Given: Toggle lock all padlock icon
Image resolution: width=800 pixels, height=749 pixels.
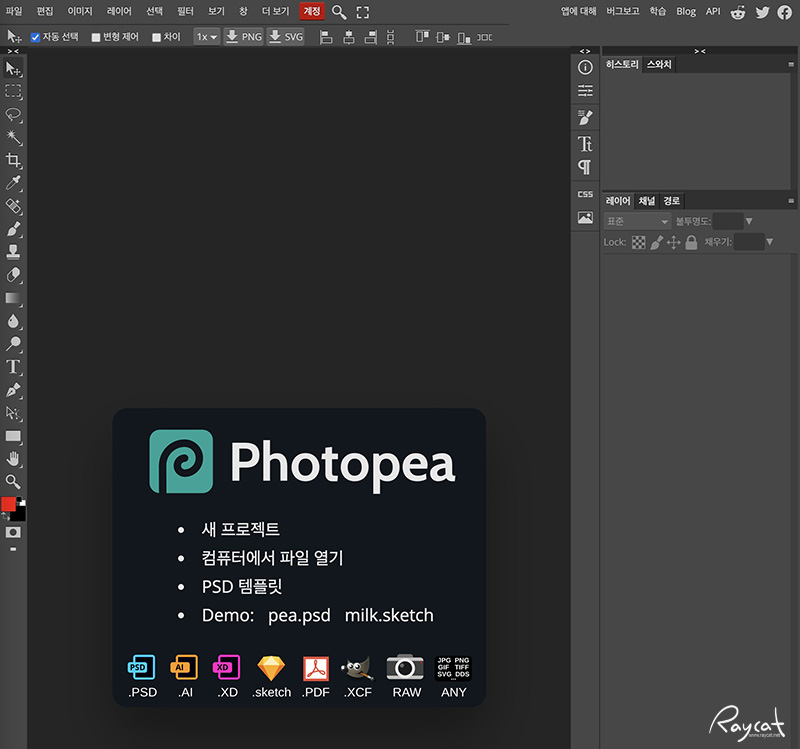Looking at the screenshot, I should coord(691,242).
